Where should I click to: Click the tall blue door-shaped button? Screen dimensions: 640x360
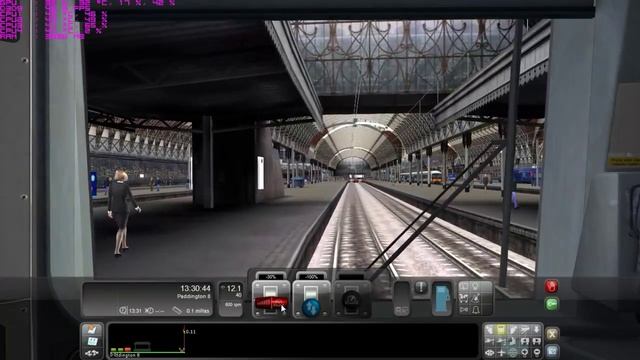click(442, 299)
